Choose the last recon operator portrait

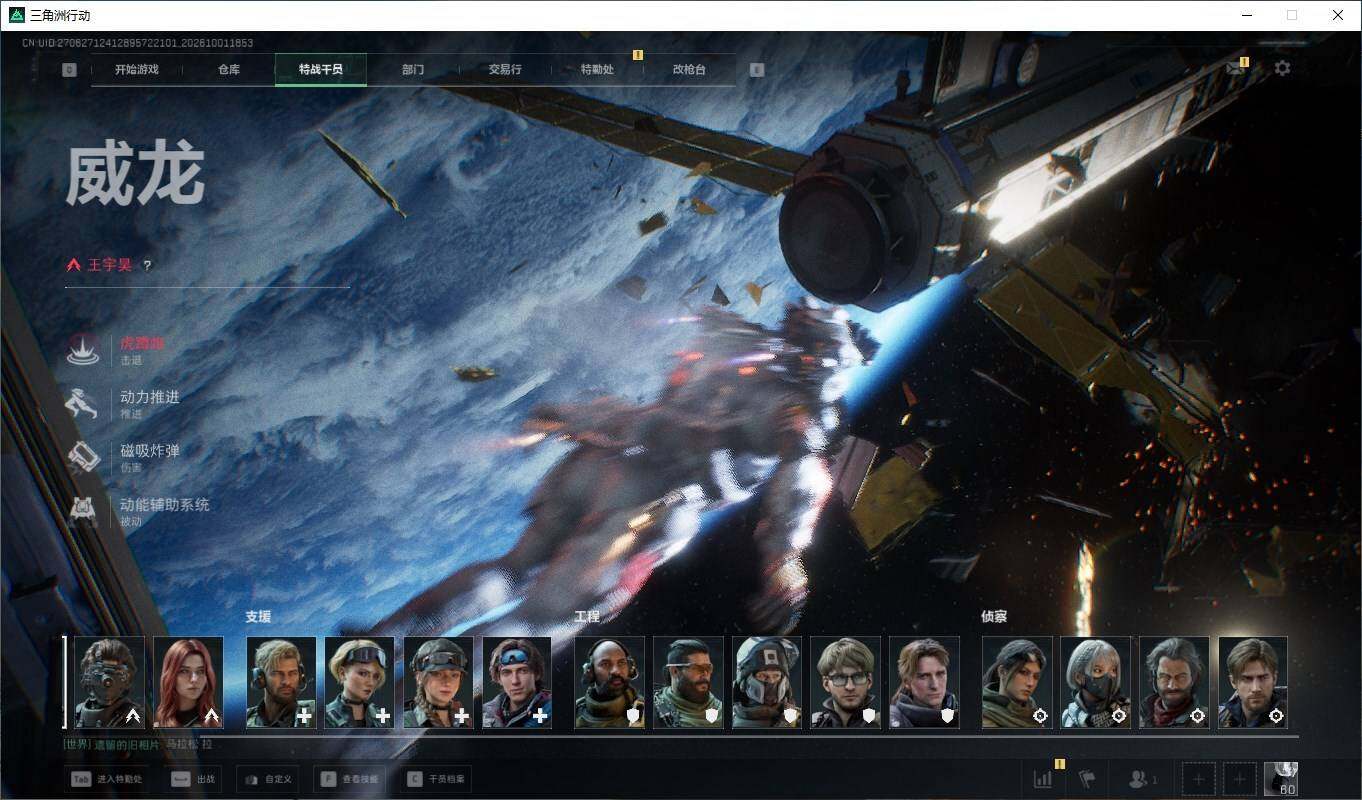1253,682
